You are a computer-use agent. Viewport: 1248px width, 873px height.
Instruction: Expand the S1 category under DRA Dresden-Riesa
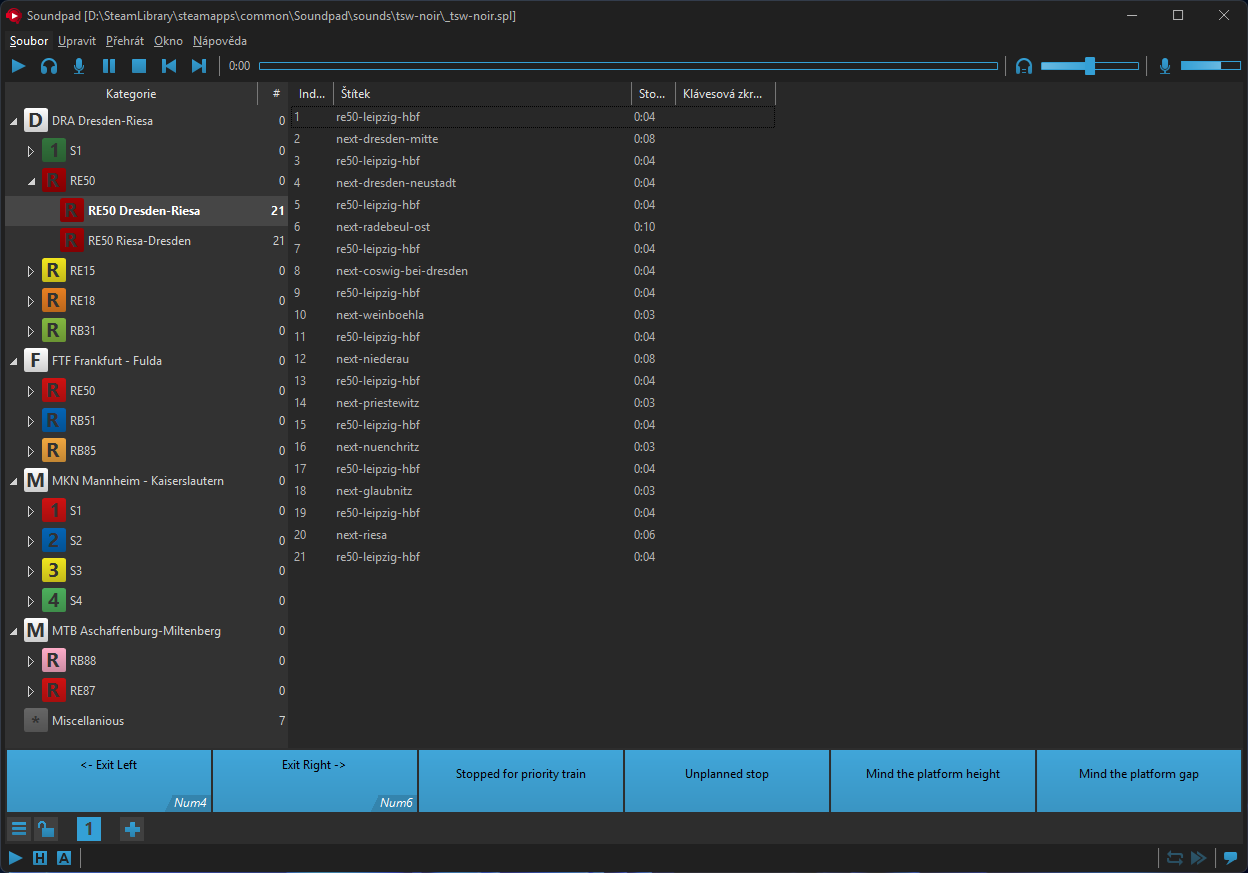click(31, 151)
